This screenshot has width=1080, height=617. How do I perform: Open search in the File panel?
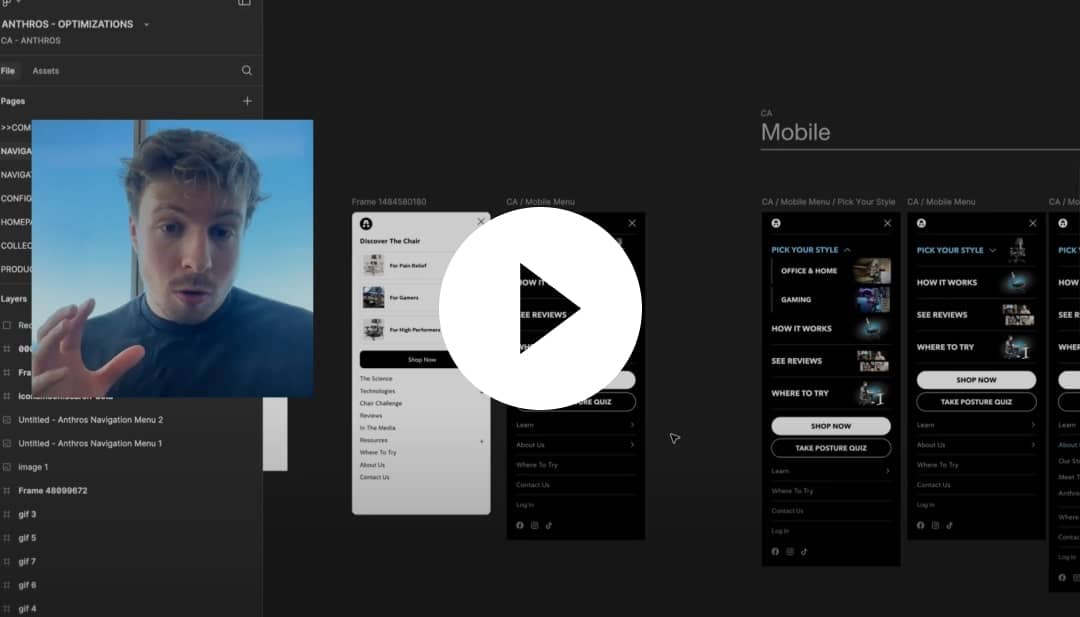(x=247, y=70)
